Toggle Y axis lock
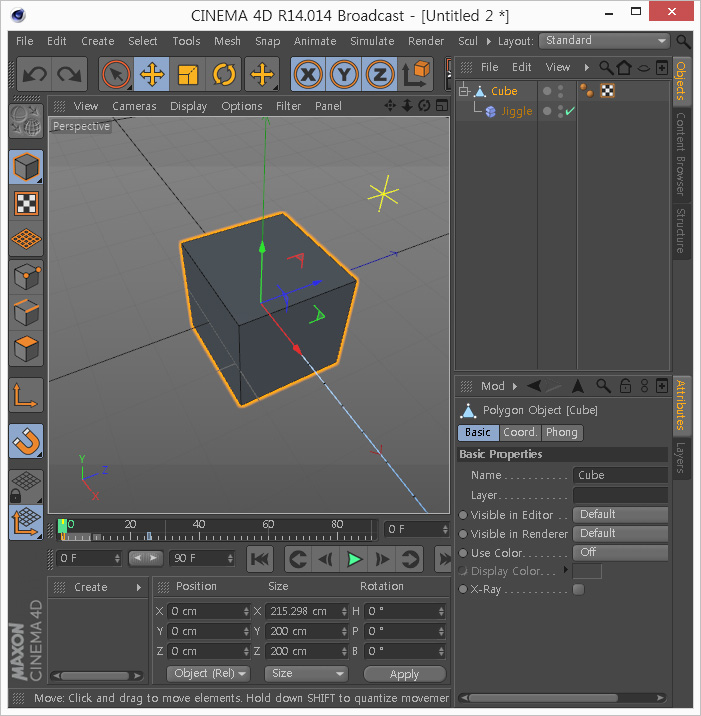Viewport: 701px width, 716px height. (x=344, y=74)
